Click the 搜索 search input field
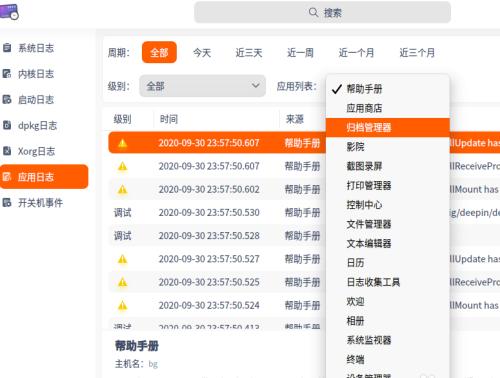 pyautogui.click(x=322, y=13)
